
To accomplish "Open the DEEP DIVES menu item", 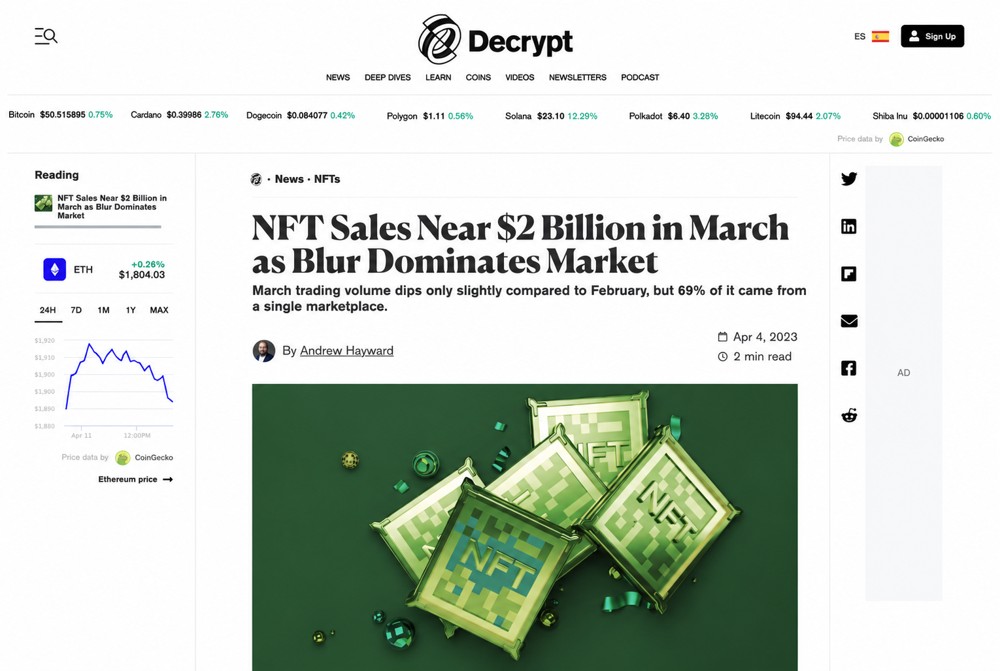I will point(388,77).
